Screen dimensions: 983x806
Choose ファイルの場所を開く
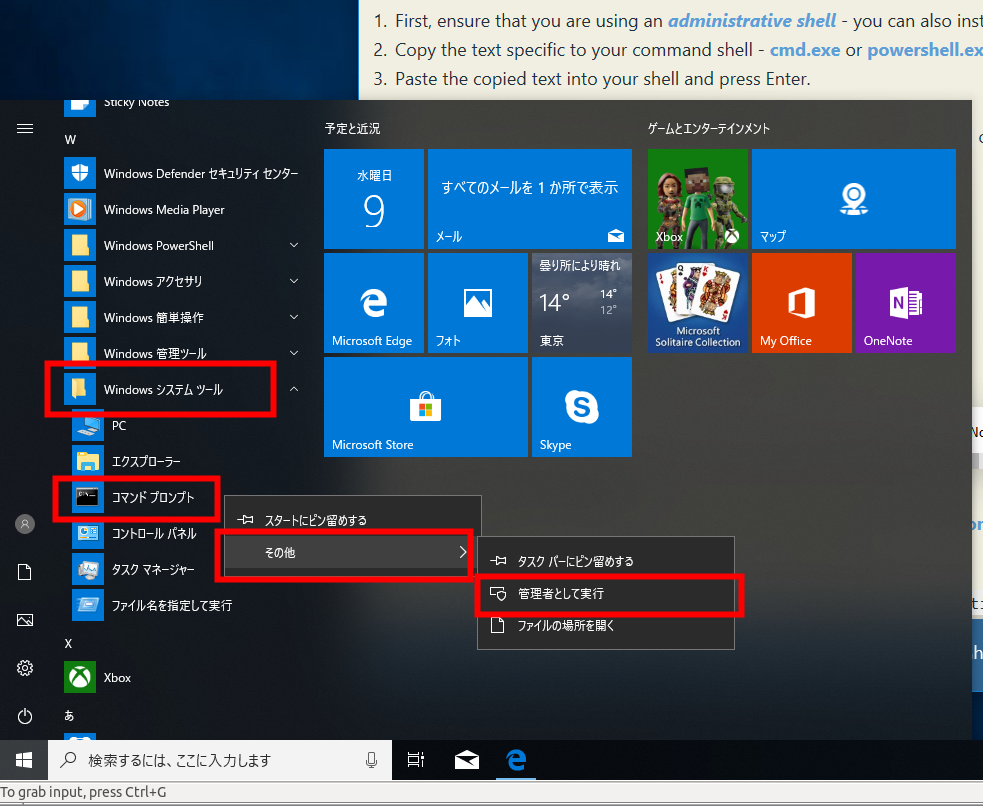(606, 625)
